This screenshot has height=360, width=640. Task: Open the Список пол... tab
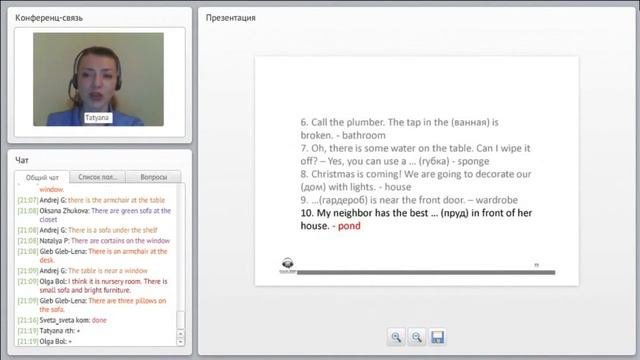pos(98,177)
